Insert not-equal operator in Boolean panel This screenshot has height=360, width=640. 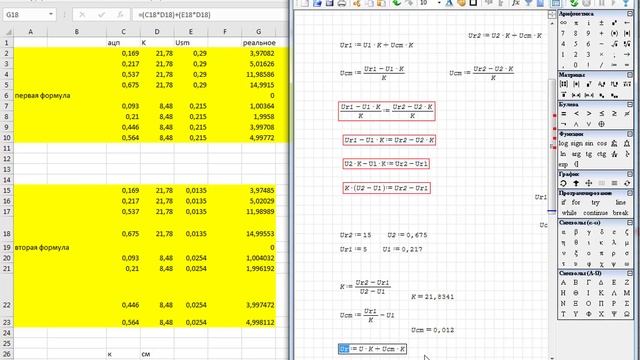(627, 114)
